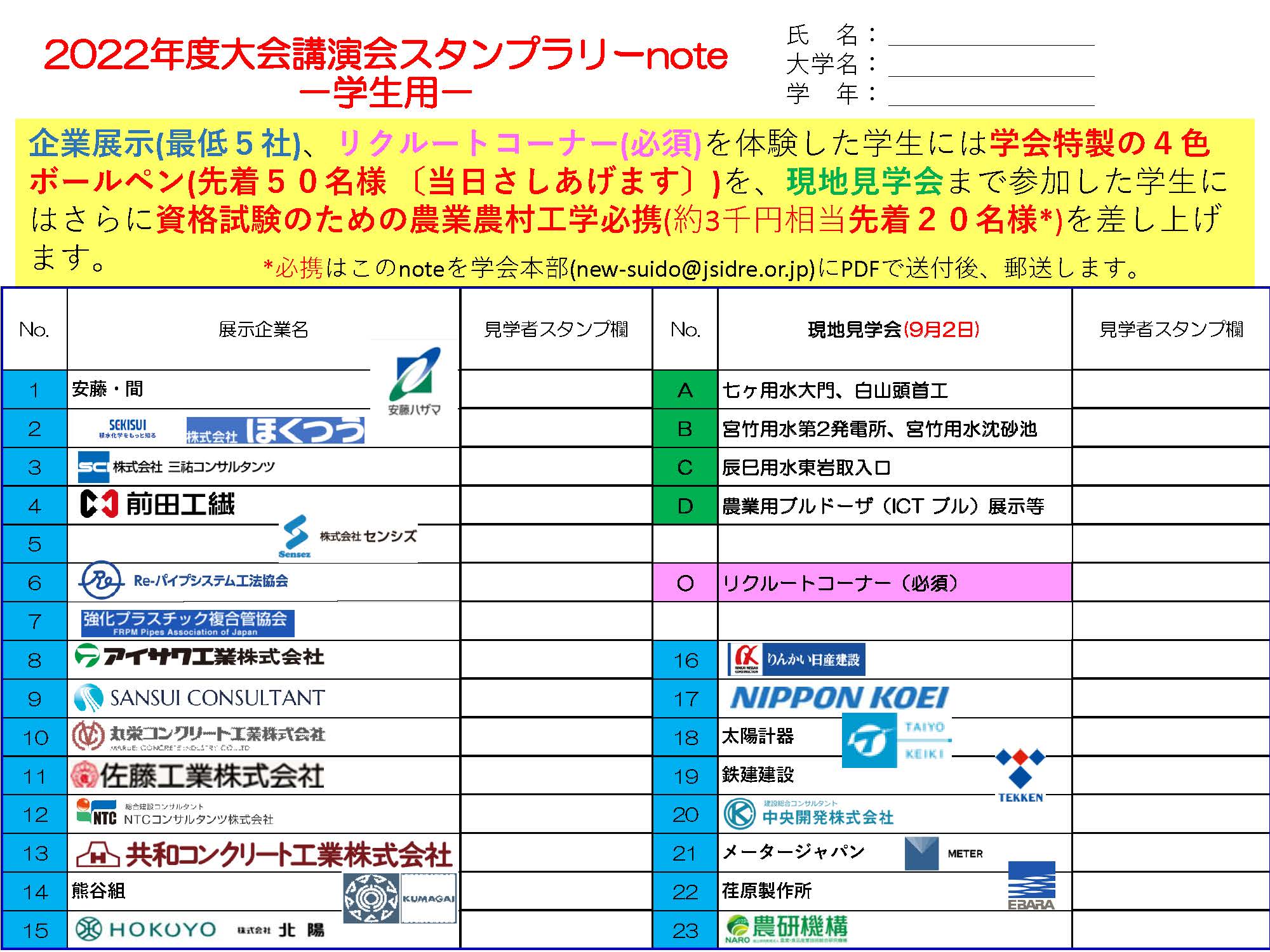Click the 佐藤工業株式会社 logo
This screenshot has width=1270, height=952.
[197, 776]
